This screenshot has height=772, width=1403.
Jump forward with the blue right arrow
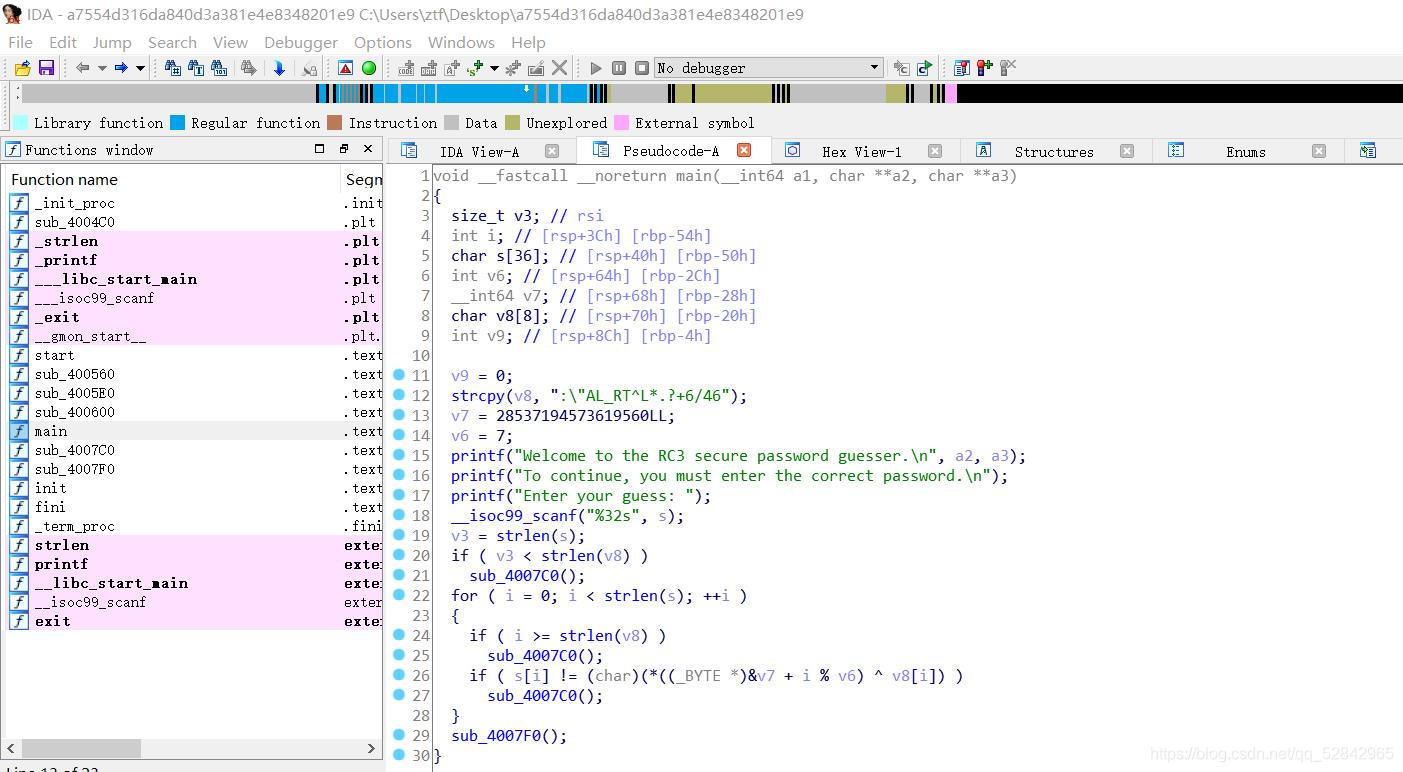click(x=121, y=68)
